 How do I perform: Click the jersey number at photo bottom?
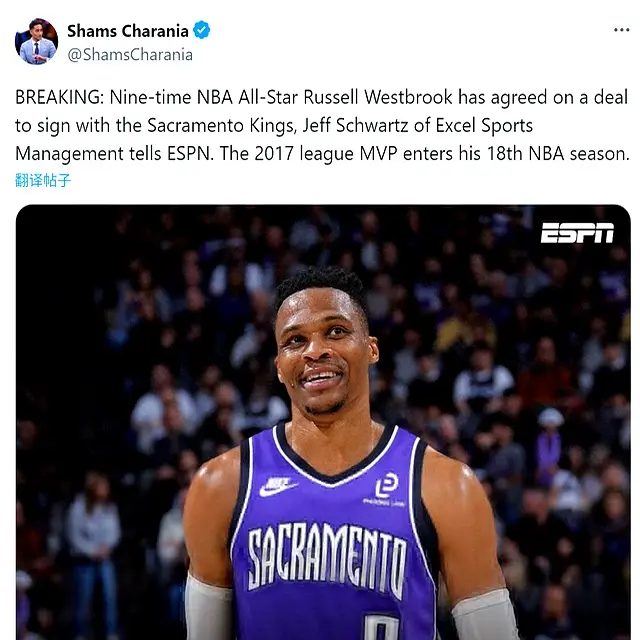(381, 627)
